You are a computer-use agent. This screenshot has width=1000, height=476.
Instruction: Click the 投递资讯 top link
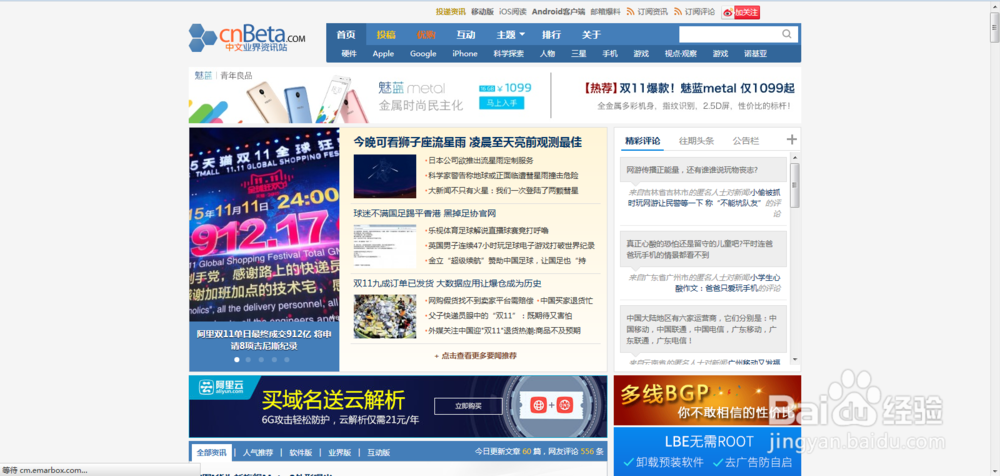pos(451,11)
